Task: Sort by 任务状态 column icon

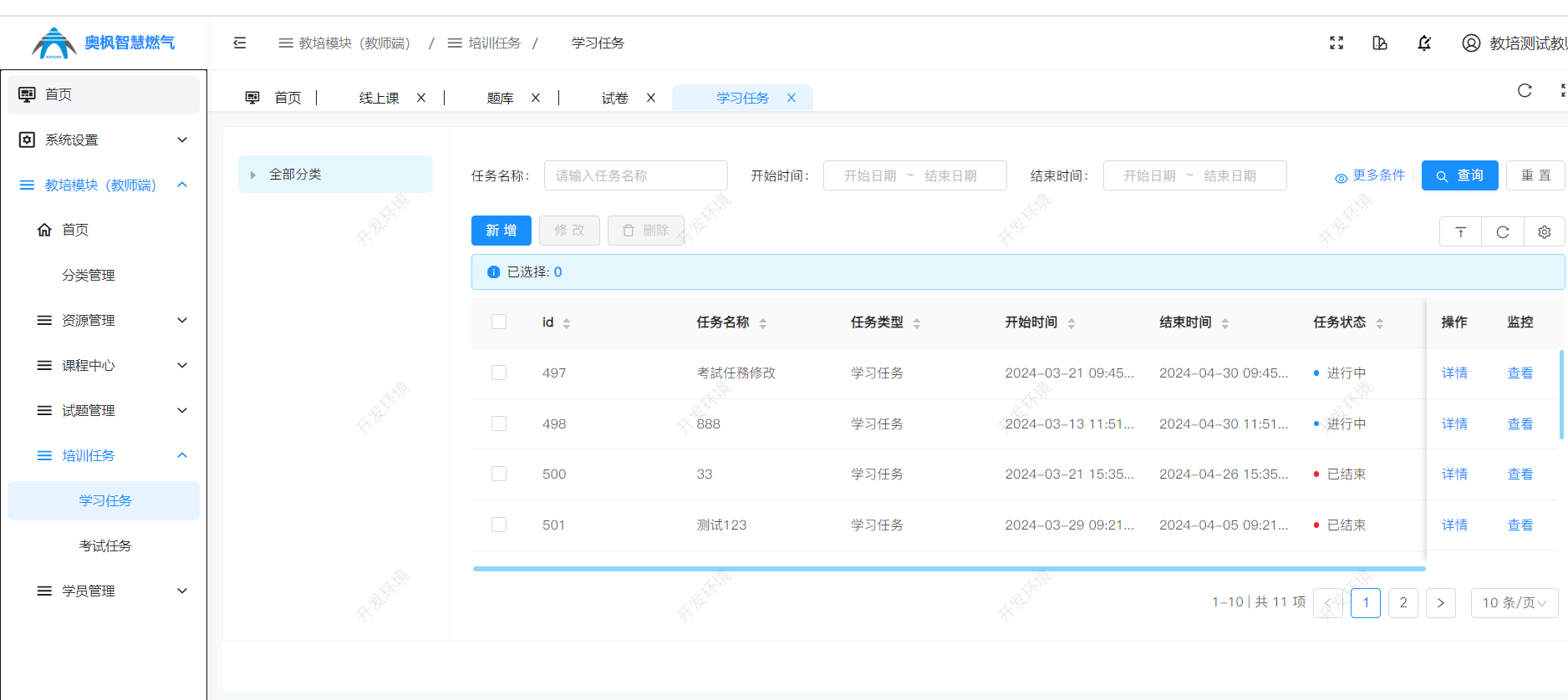Action: coord(1380,323)
